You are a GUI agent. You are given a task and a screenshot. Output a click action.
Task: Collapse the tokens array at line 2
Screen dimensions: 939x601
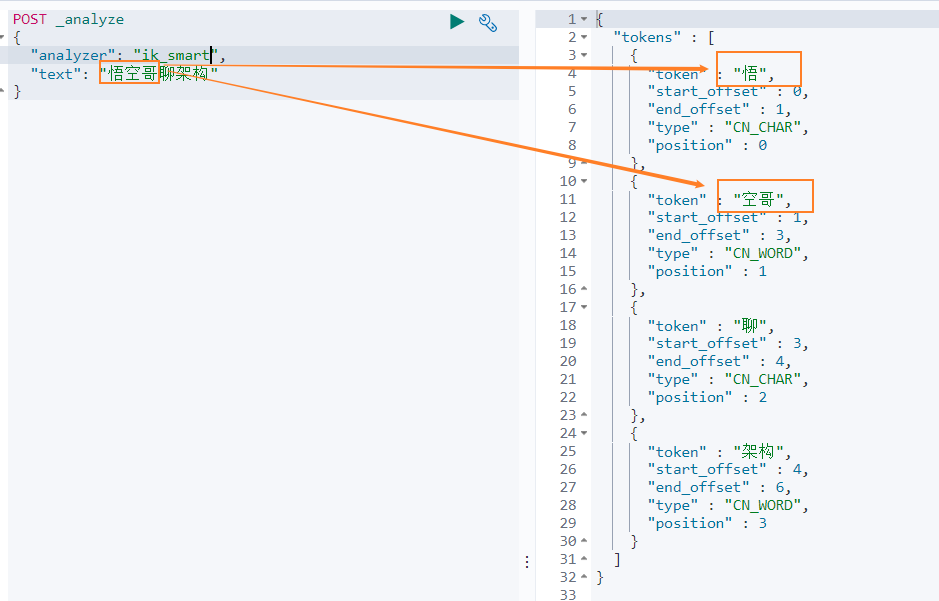[584, 38]
